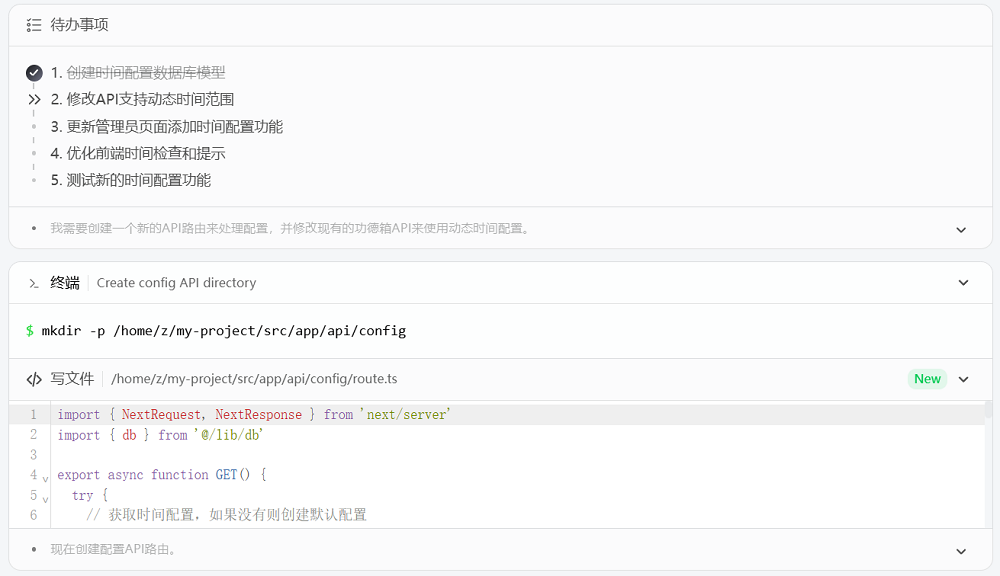Collapse the GET function fold at line 4
Screen dimensions: 1000x576
pyautogui.click(x=44, y=475)
